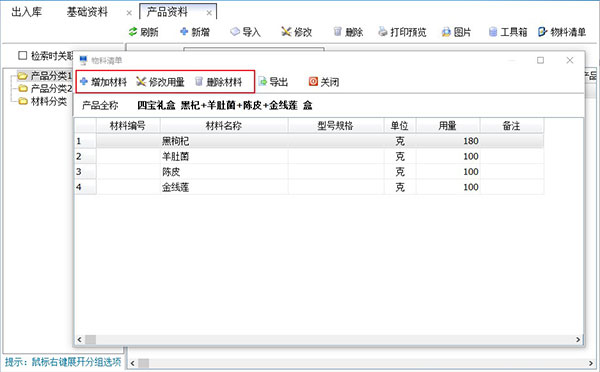Click the 导出 export icon in dialog
The width and height of the screenshot is (600, 372).
[x=262, y=82]
